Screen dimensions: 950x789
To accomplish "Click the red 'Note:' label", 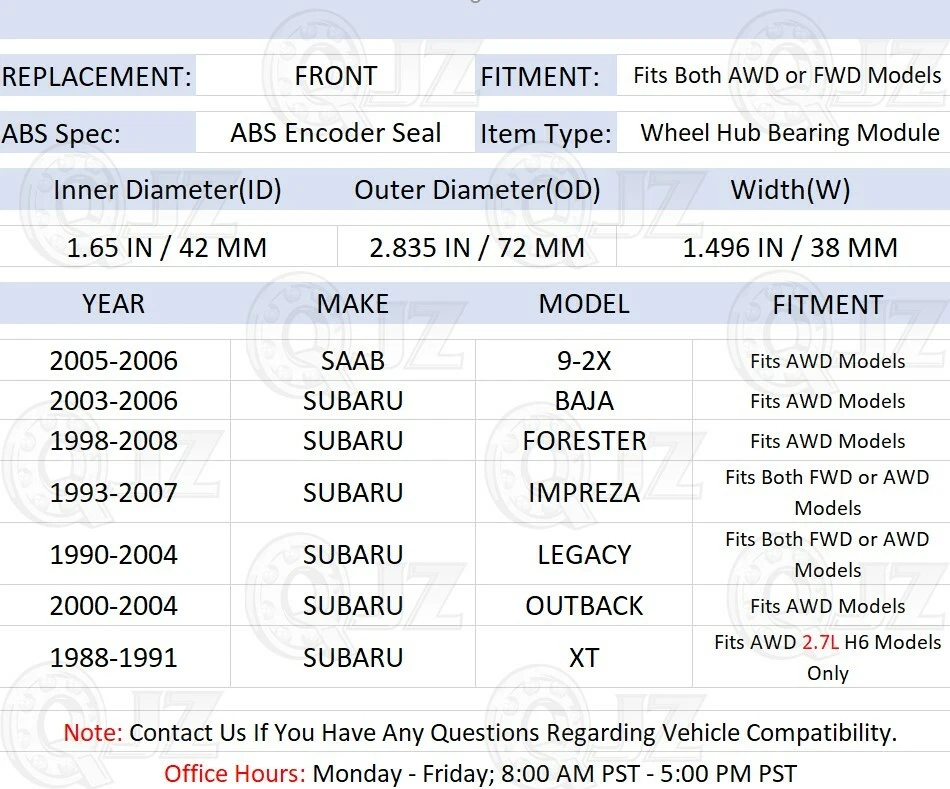I will (x=93, y=732).
